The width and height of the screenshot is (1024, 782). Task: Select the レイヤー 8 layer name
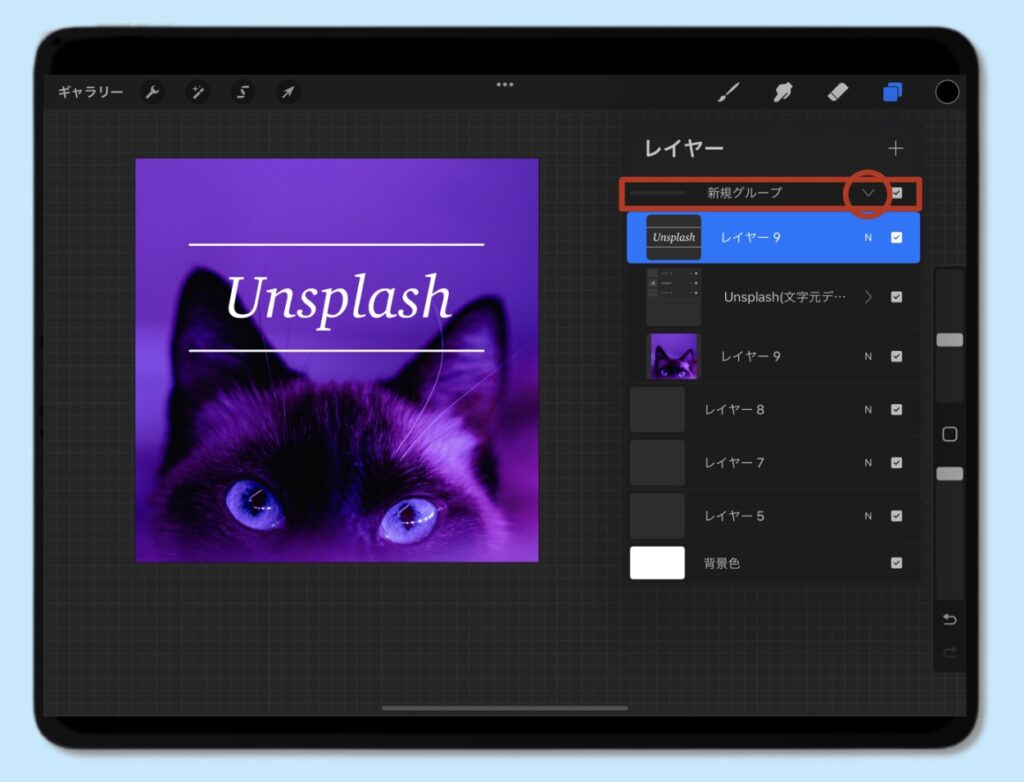[x=734, y=410]
